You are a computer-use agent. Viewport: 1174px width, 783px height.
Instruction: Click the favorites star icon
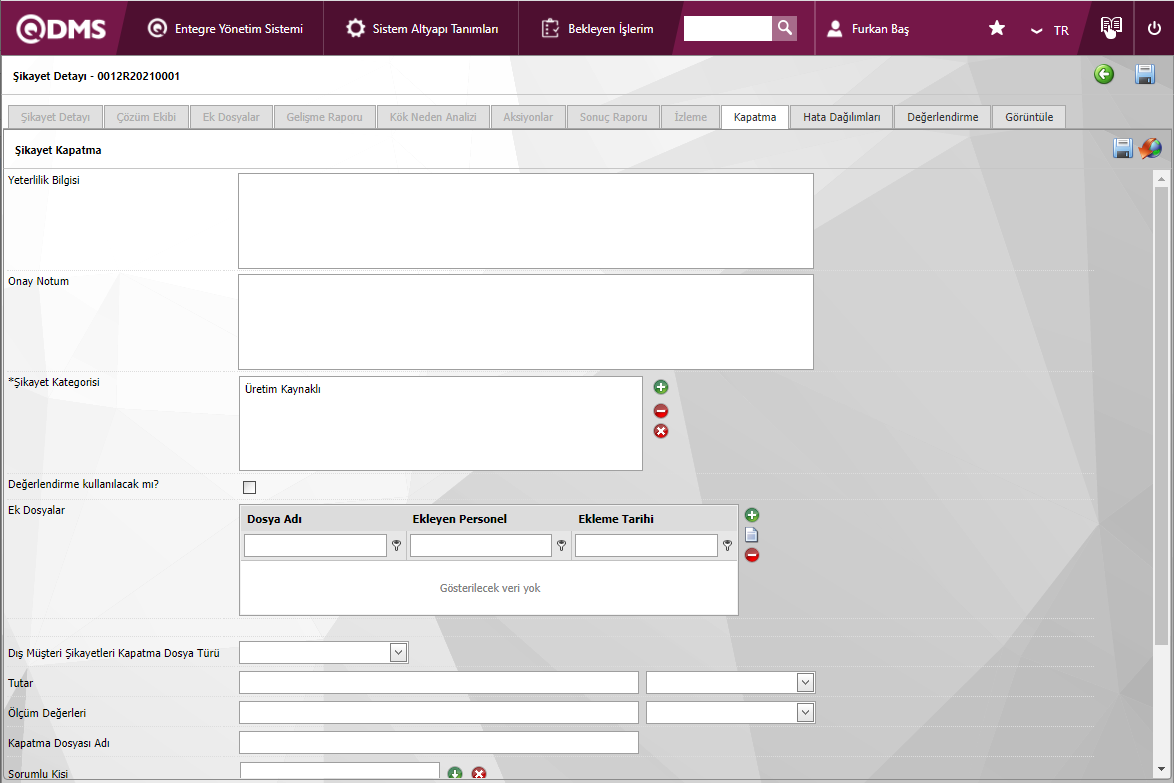(x=997, y=28)
